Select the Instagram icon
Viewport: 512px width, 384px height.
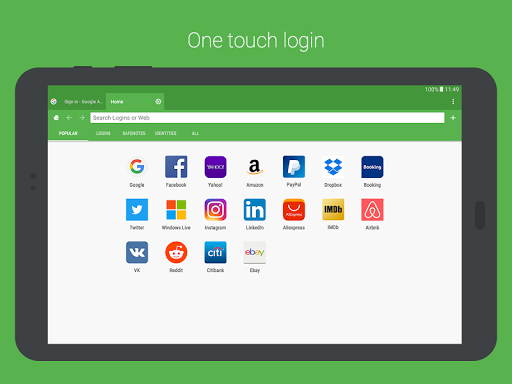(215, 210)
